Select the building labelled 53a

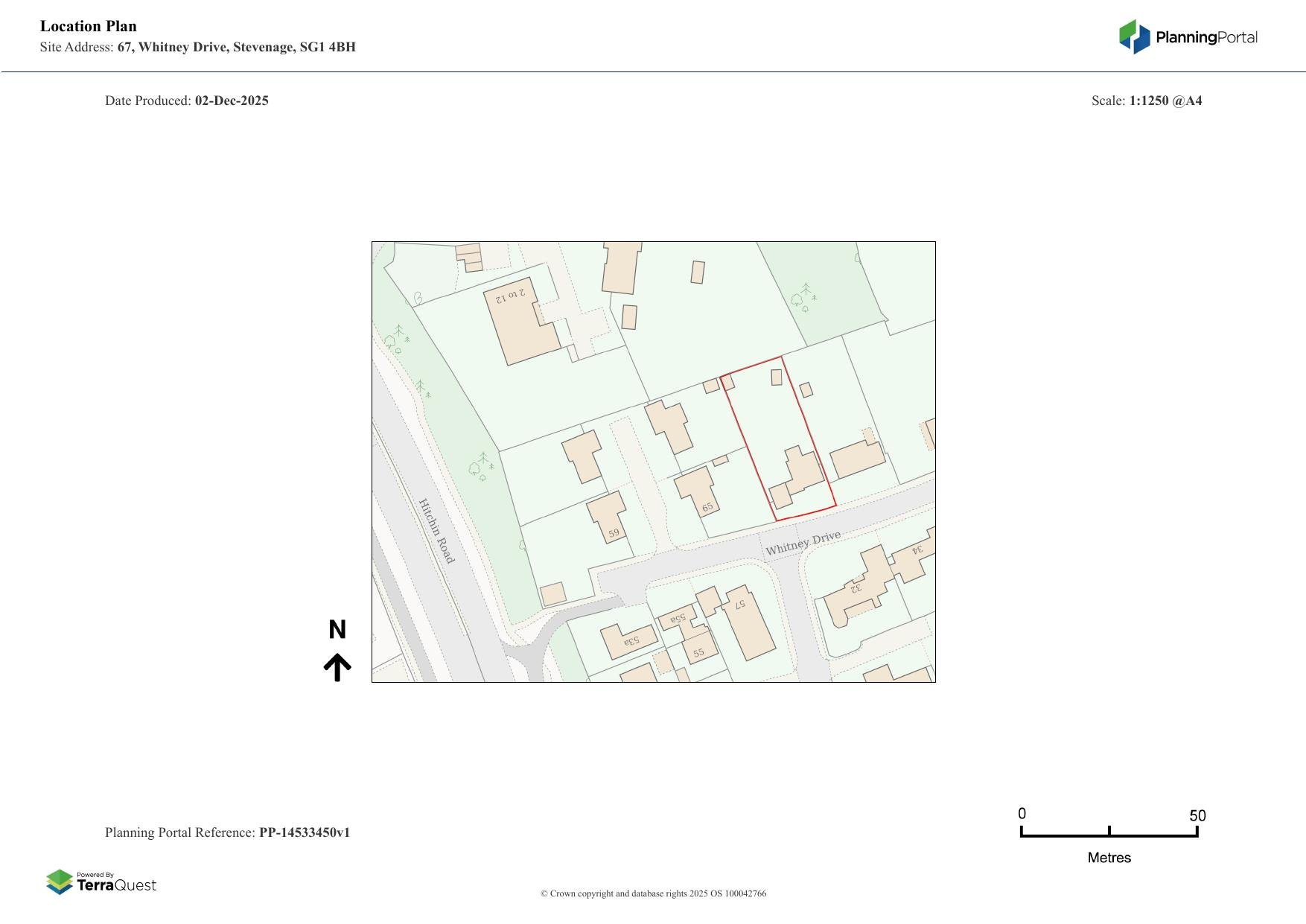(629, 640)
